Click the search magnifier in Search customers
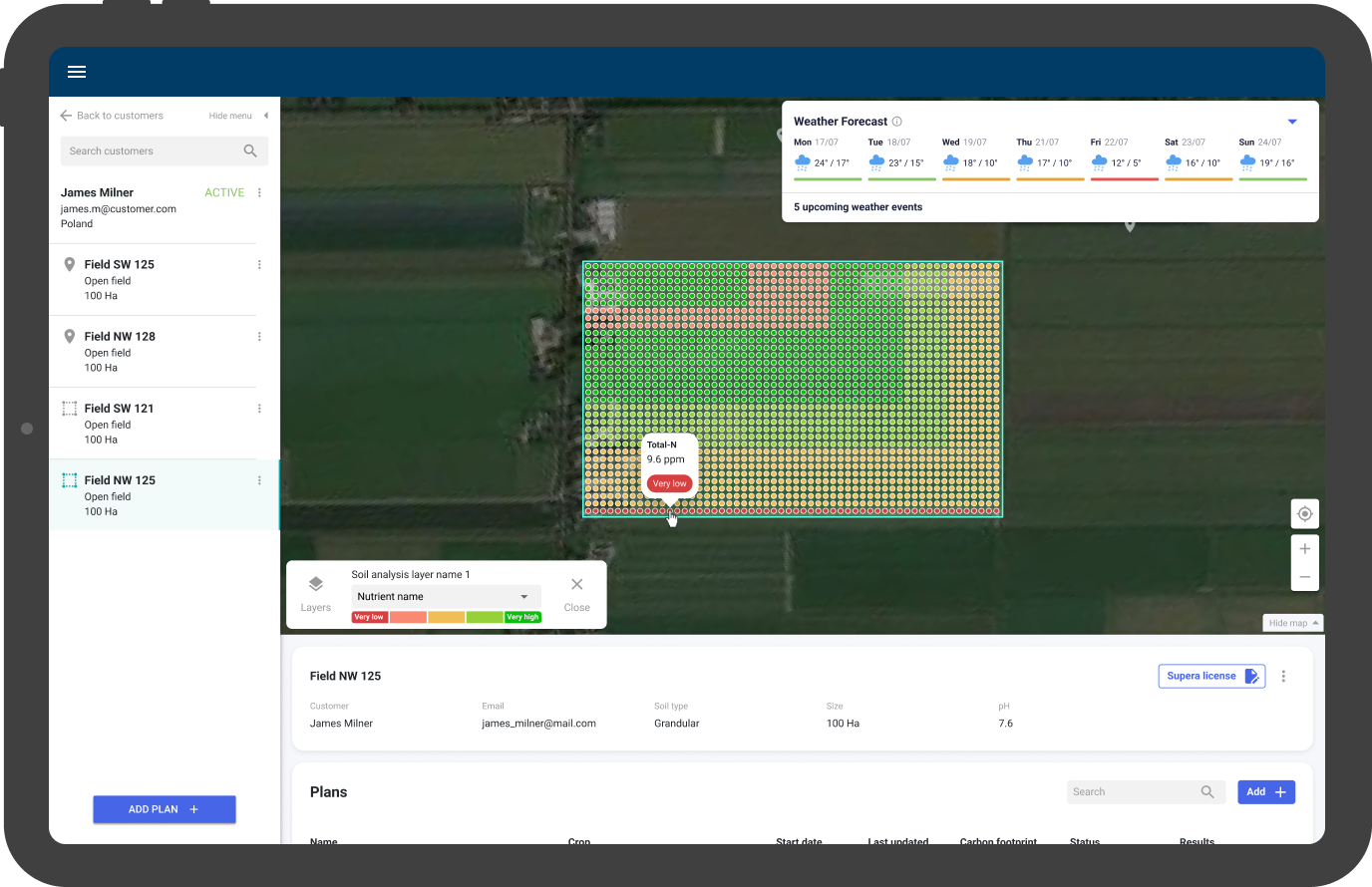The height and width of the screenshot is (887, 1372). coord(249,150)
